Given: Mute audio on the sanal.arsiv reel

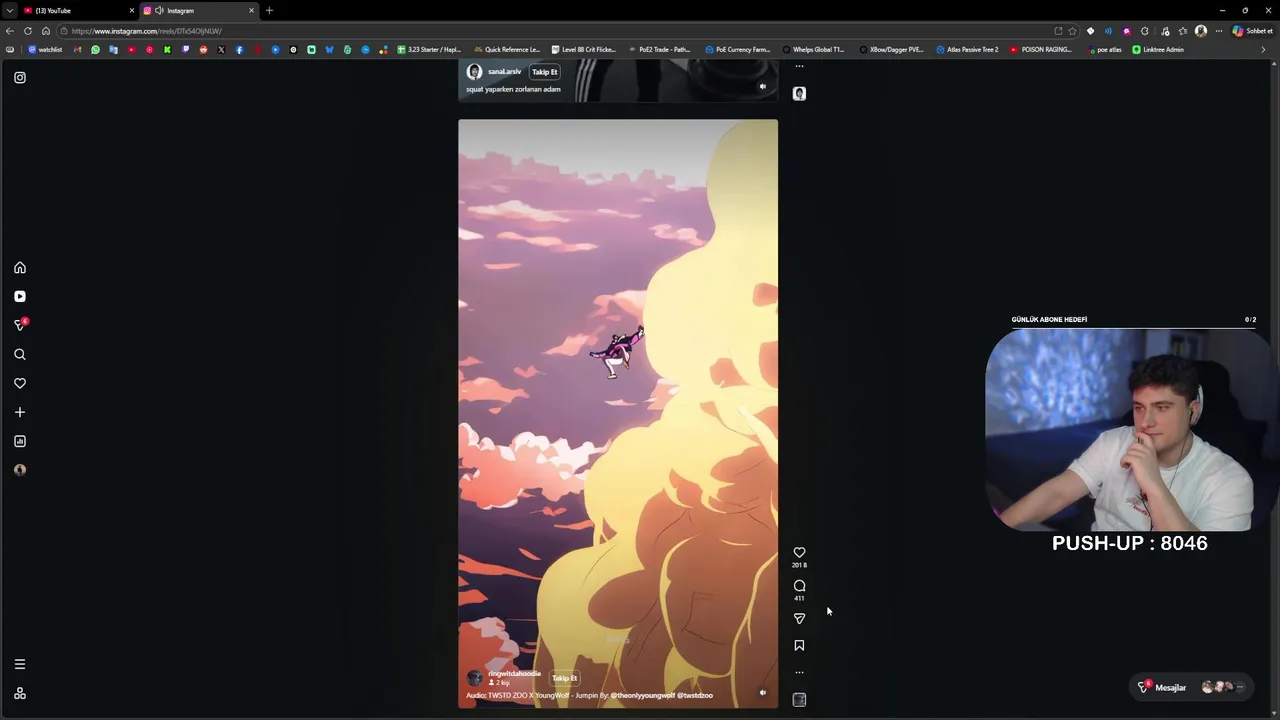Looking at the screenshot, I should pyautogui.click(x=762, y=86).
